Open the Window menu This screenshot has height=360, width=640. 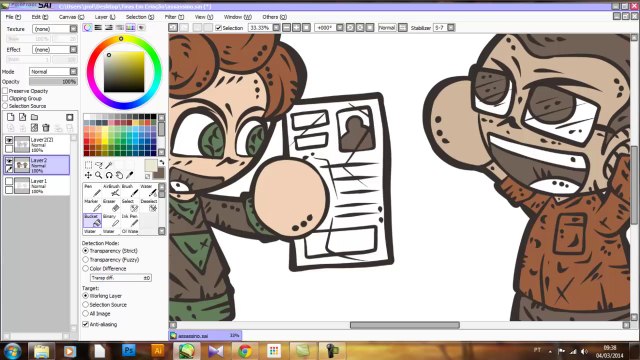click(238, 17)
